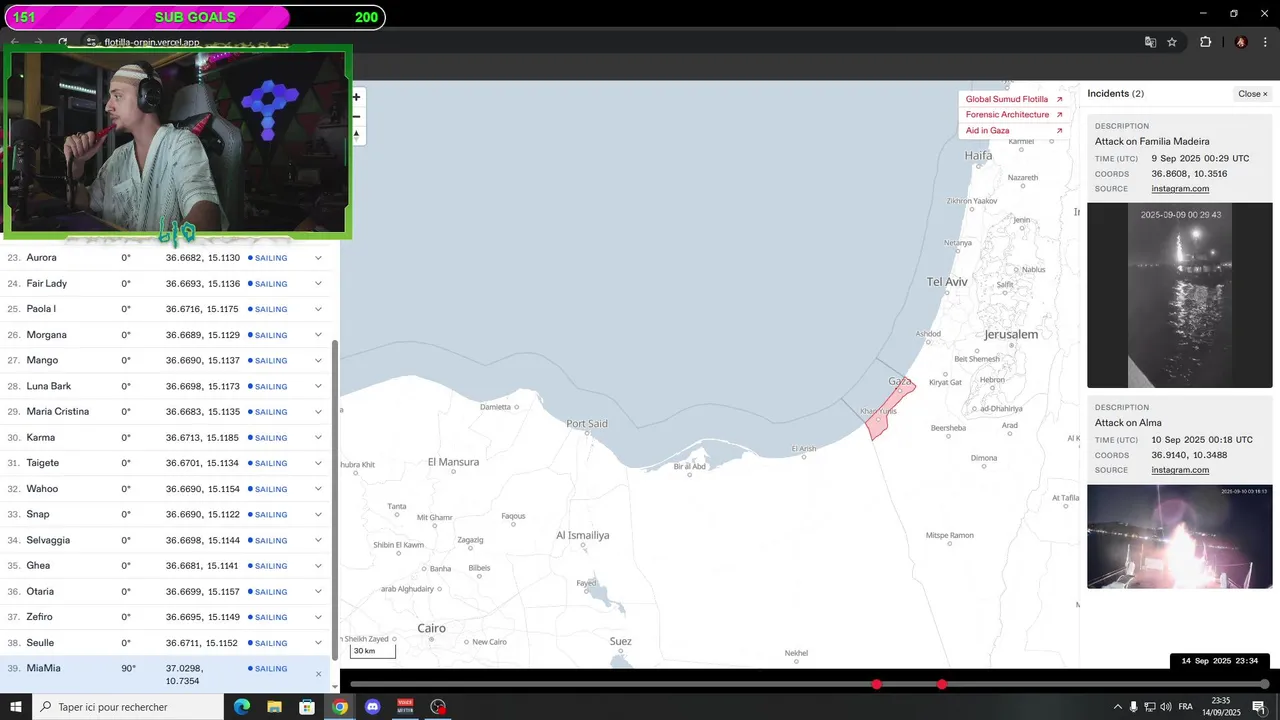This screenshot has height=720, width=1280.
Task: Zoom out on the map
Action: pyautogui.click(x=356, y=116)
